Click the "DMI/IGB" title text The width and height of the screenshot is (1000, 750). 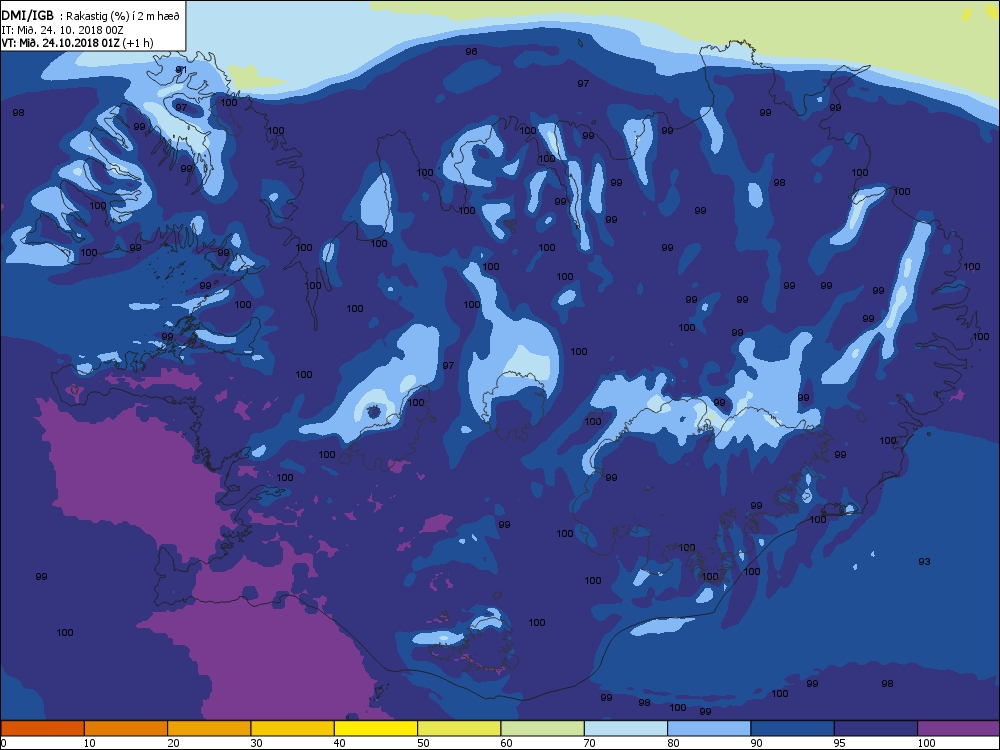28,16
